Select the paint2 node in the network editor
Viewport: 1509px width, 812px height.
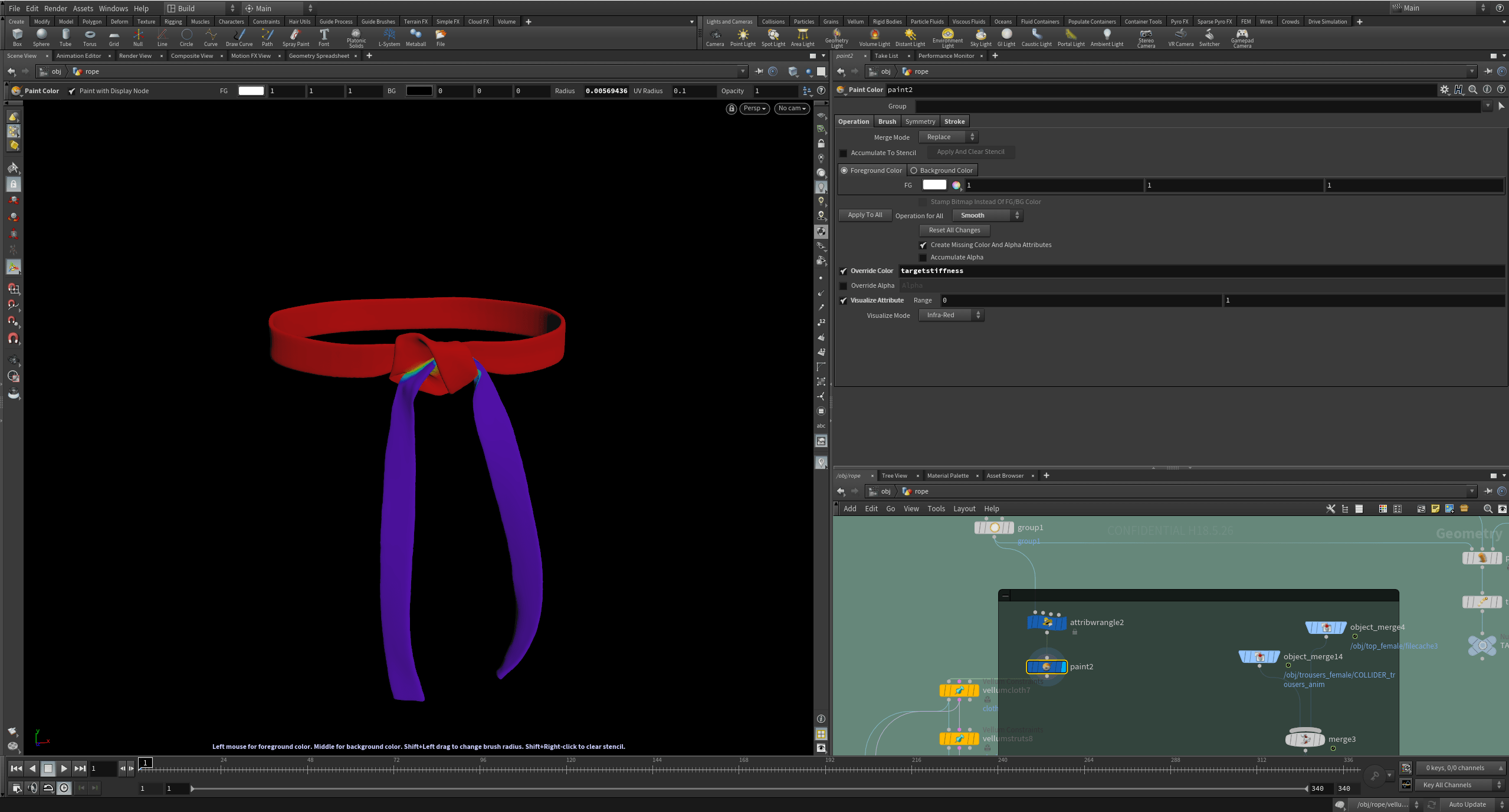coord(1047,666)
